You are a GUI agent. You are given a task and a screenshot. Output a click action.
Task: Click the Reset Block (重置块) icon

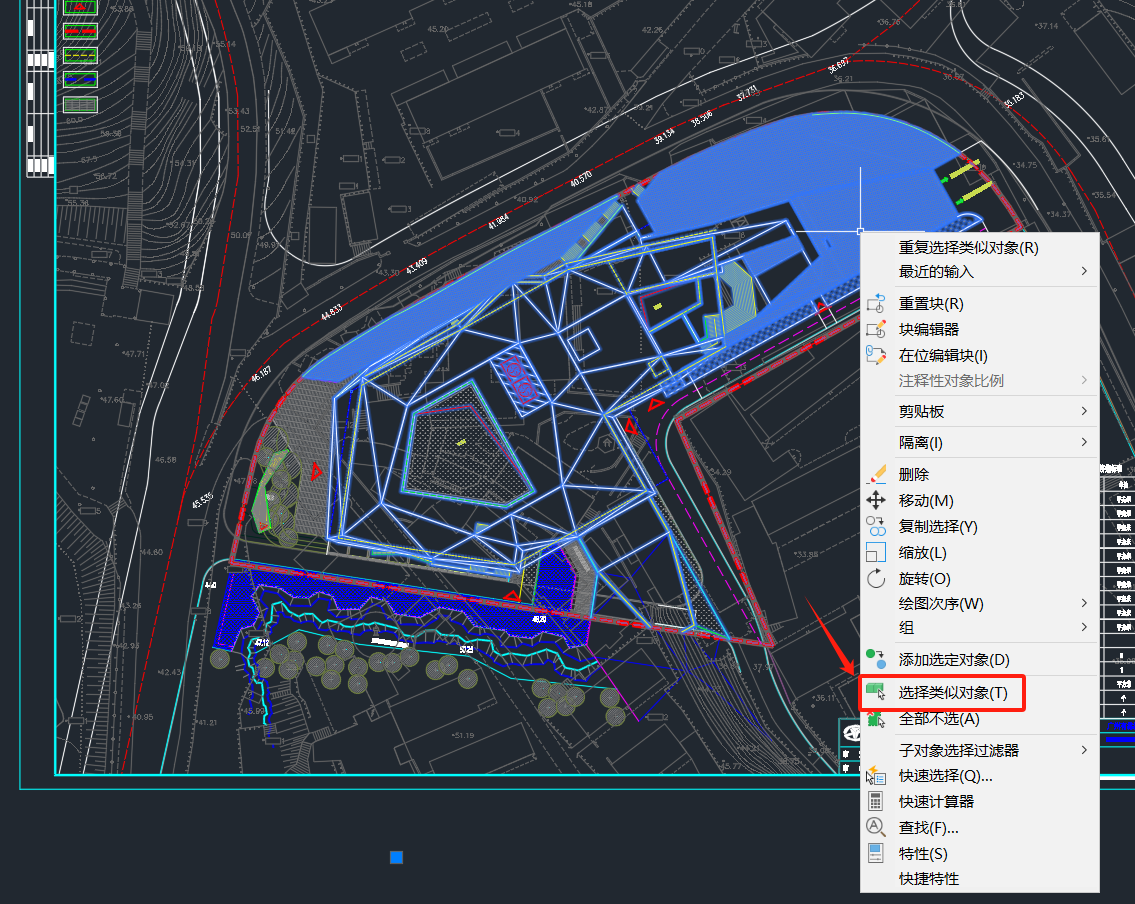pyautogui.click(x=876, y=303)
